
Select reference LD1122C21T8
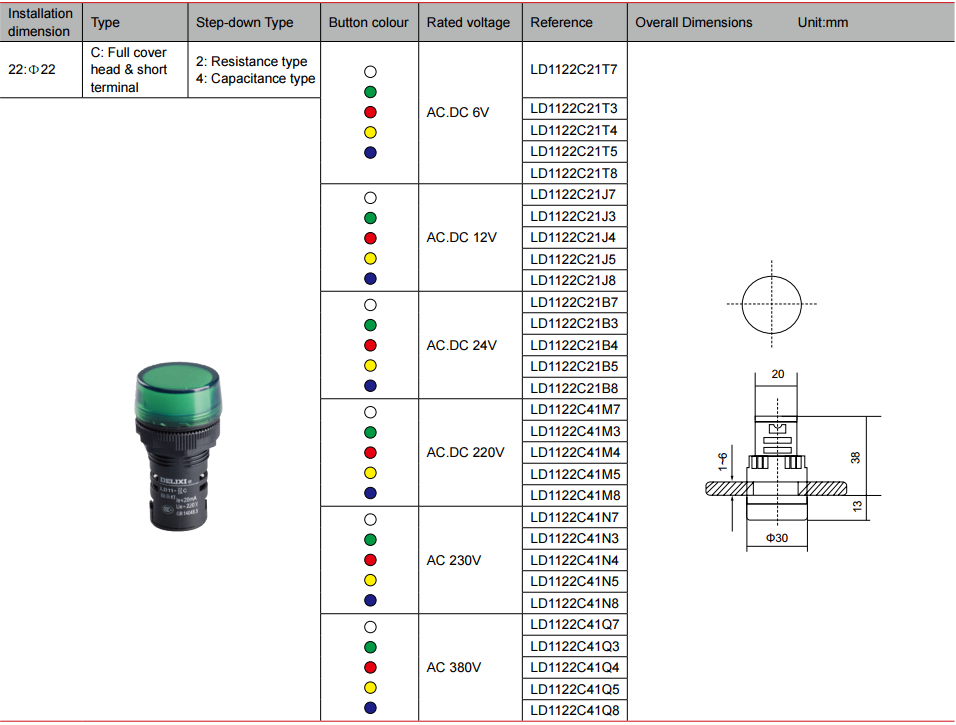point(574,173)
